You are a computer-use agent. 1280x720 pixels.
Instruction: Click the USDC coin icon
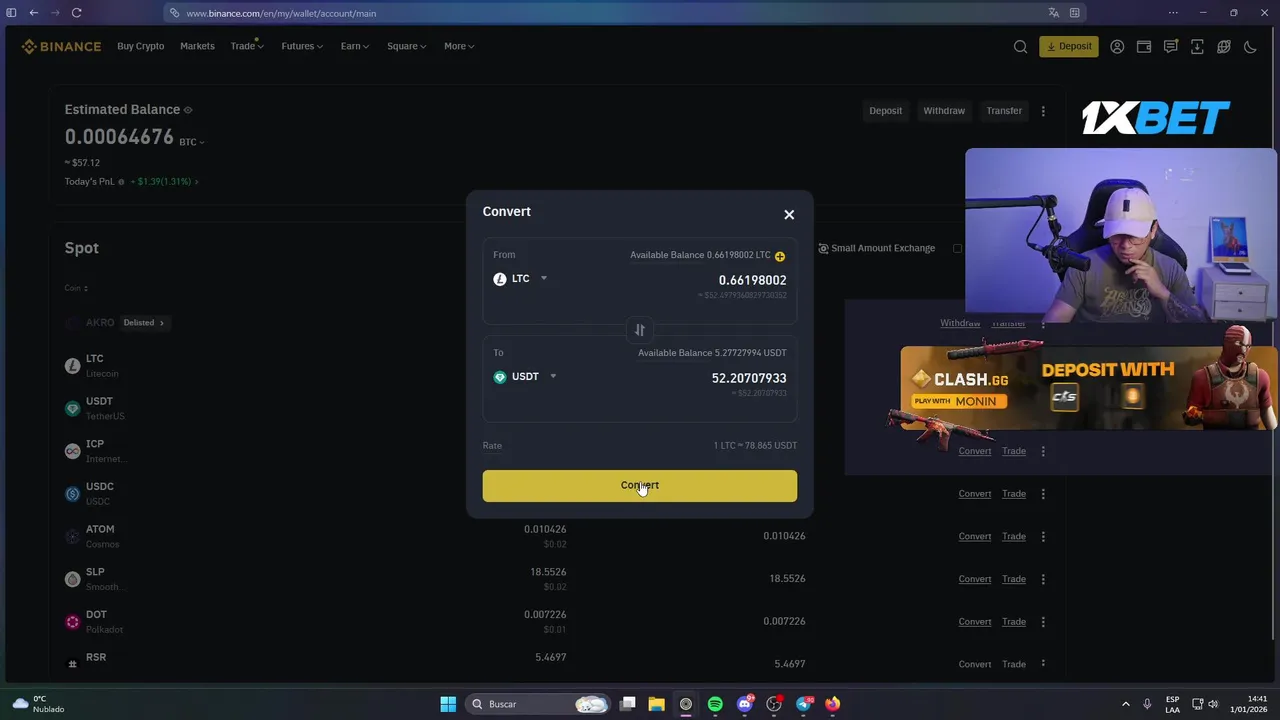click(x=72, y=494)
